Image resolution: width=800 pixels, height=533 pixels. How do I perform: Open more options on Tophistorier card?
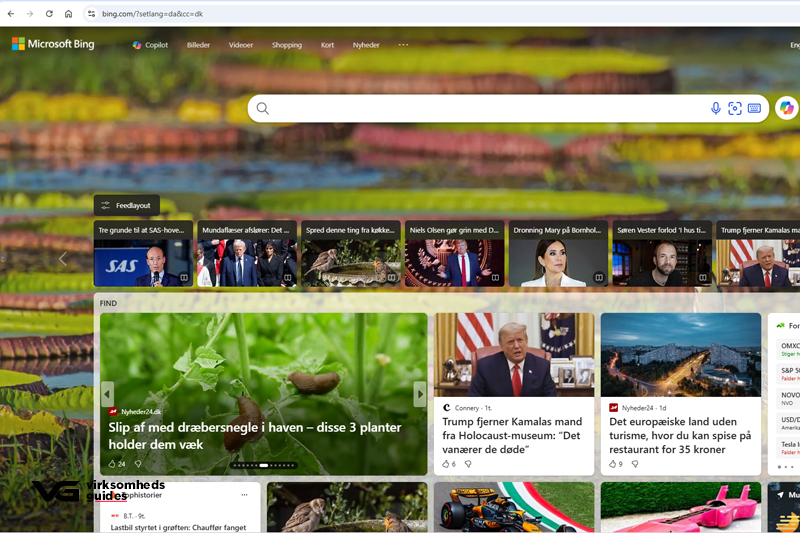[244, 495]
